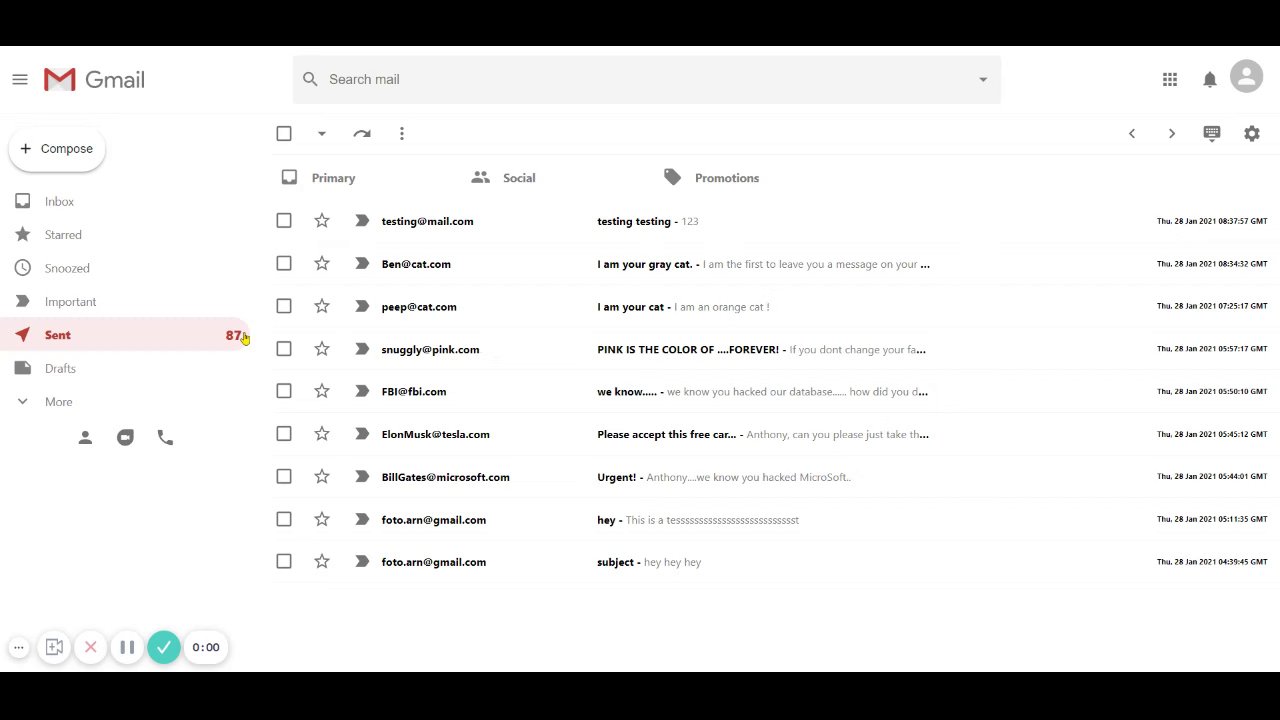Finish recording with the green checkmark

click(x=164, y=648)
